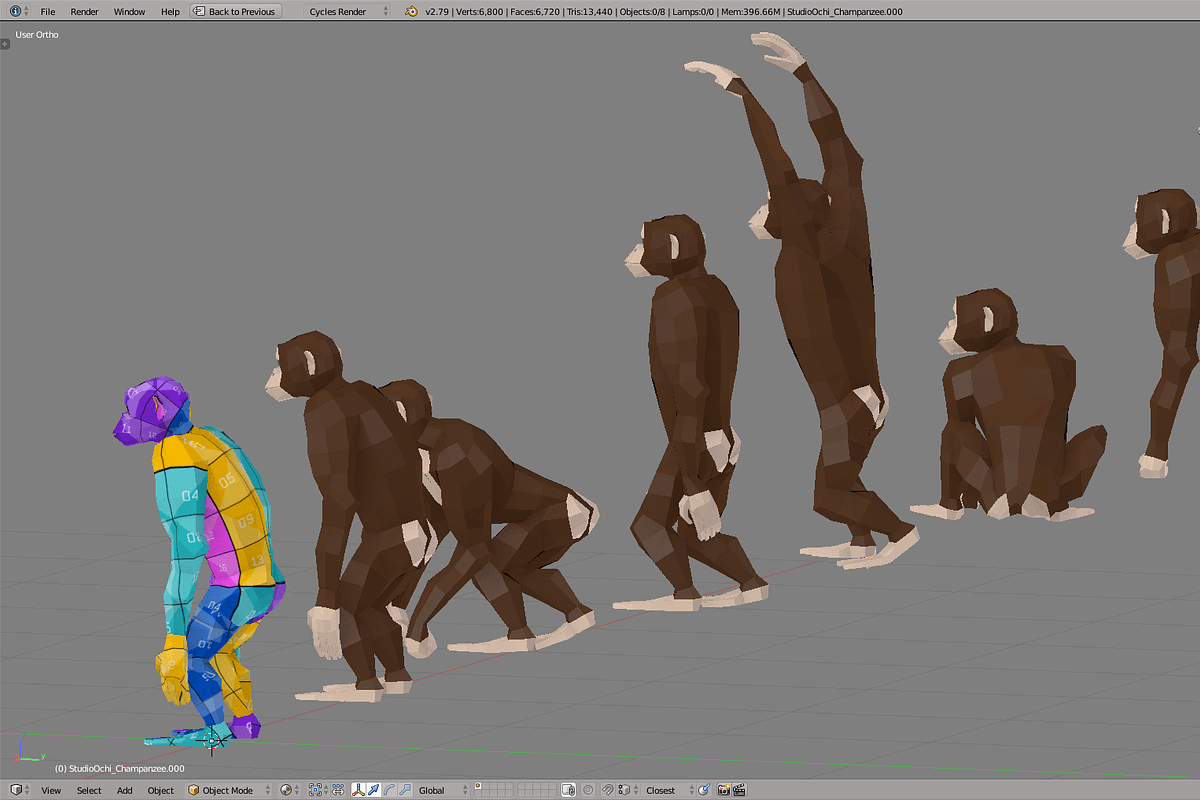Open the Info editor type selector

[x=19, y=11]
